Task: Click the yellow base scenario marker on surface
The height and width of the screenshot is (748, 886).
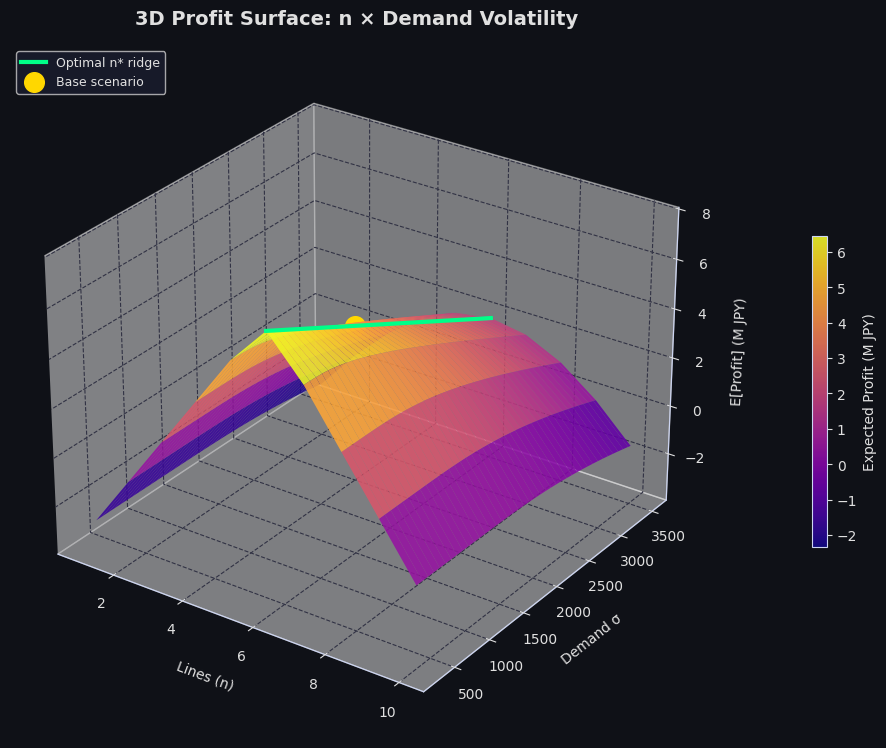Action: [x=355, y=325]
